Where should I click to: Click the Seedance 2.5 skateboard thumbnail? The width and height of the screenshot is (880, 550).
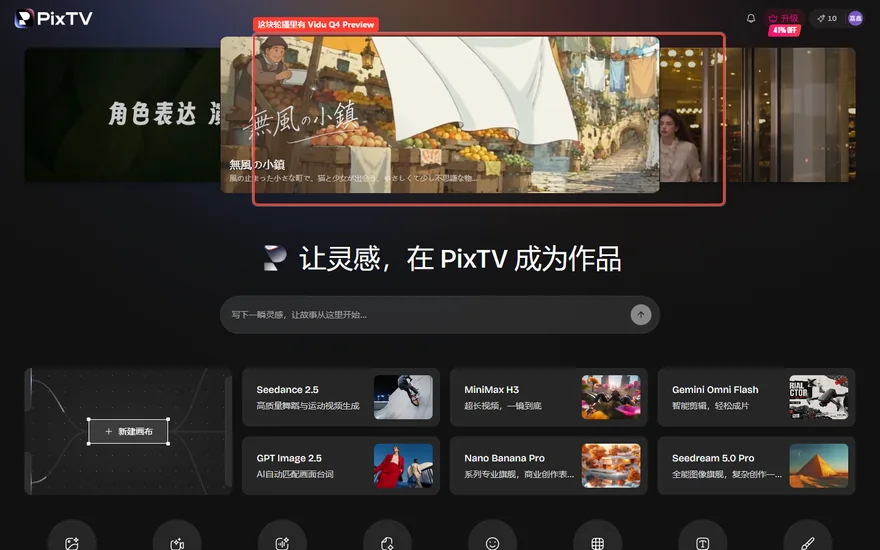point(403,397)
